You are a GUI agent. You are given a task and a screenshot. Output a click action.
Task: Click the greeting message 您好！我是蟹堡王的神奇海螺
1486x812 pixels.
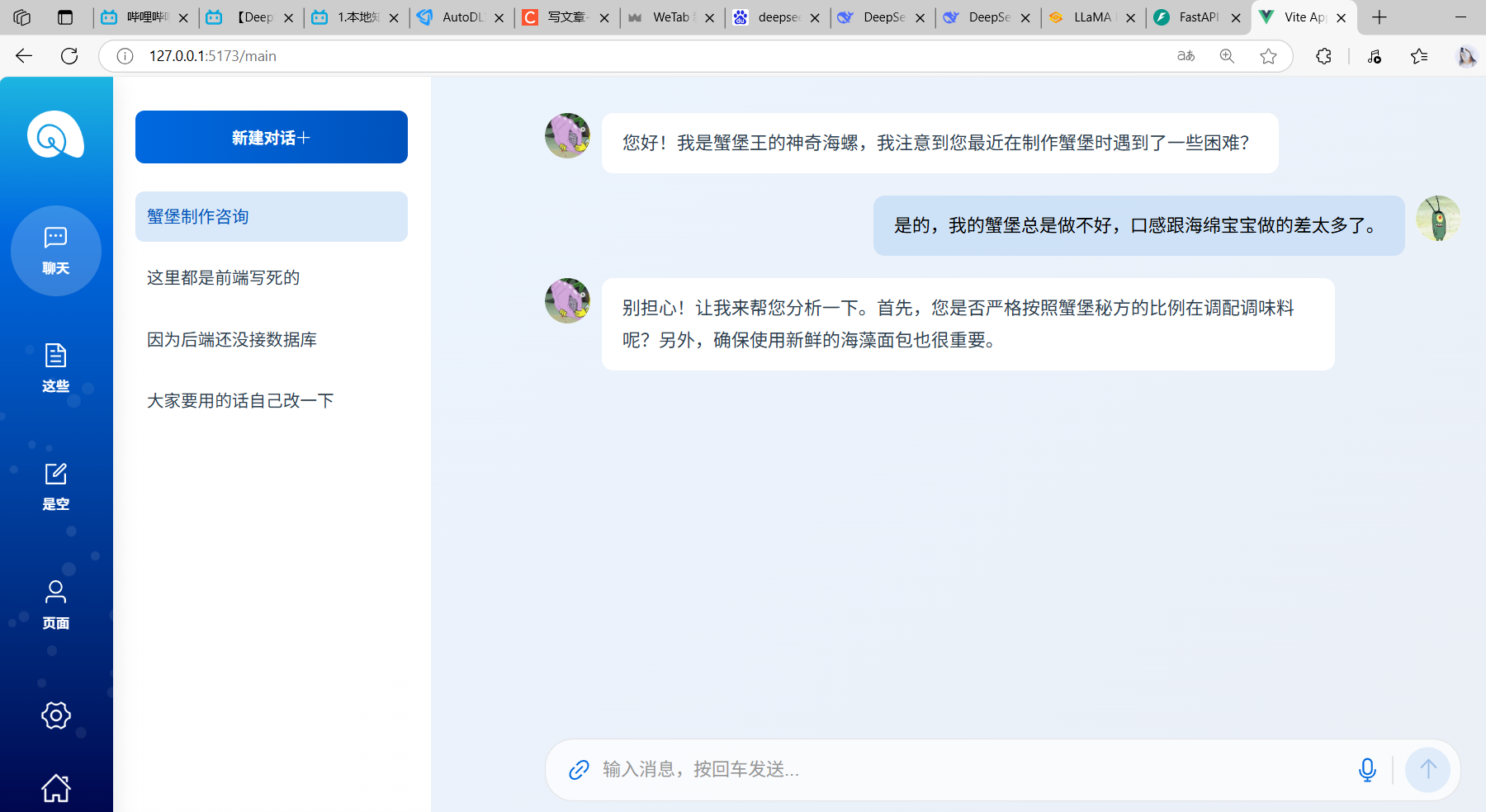pyautogui.click(x=940, y=143)
